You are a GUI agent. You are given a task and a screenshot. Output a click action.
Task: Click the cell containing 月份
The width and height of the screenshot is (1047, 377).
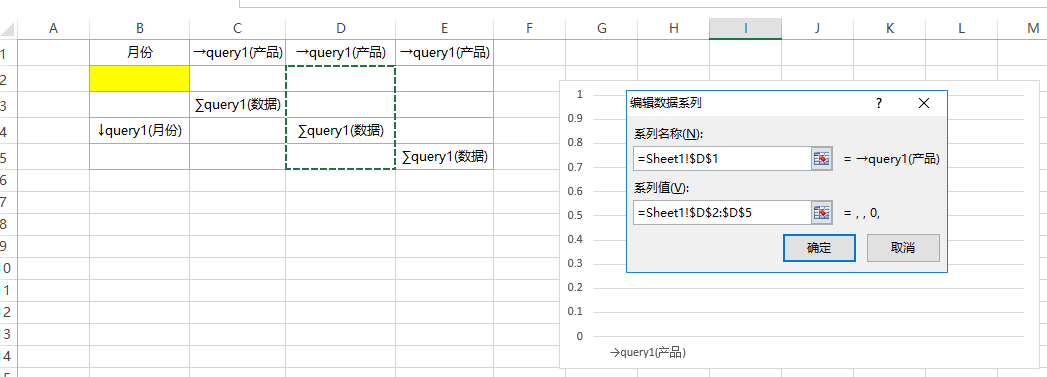point(140,53)
